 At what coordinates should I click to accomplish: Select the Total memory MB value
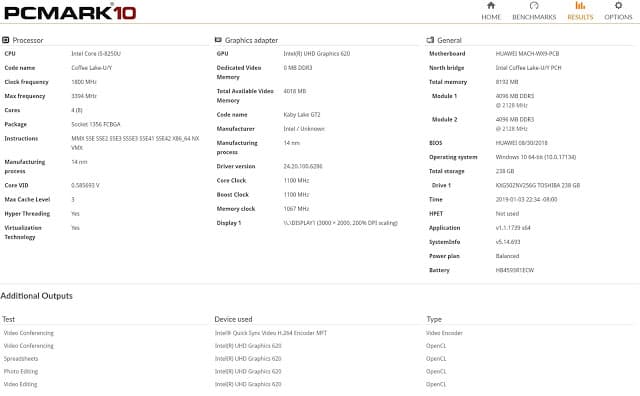click(507, 82)
